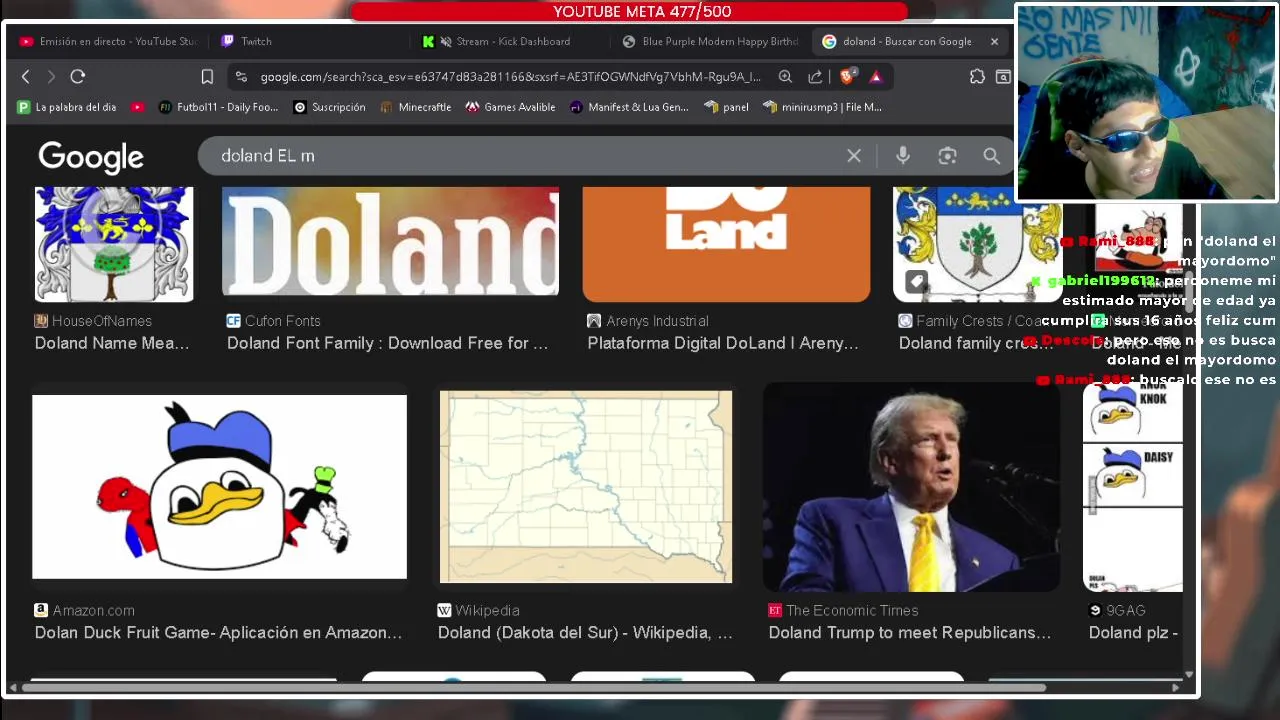Switch to the Emisión en directo YouTube tab

(x=108, y=41)
